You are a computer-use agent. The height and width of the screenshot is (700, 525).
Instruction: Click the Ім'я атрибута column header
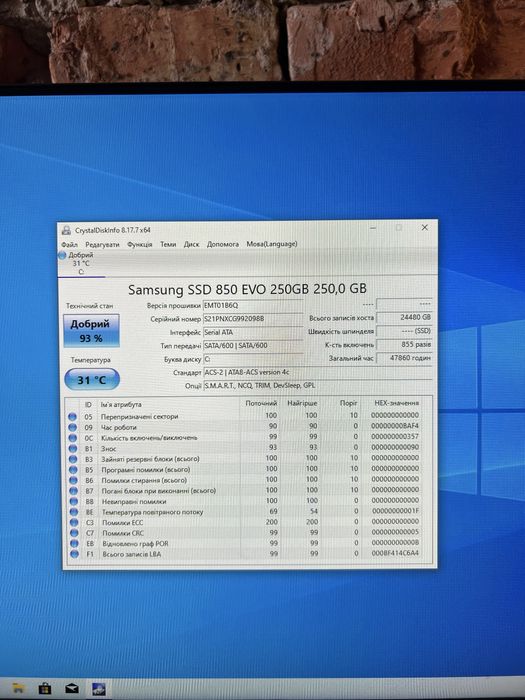pyautogui.click(x=121, y=404)
